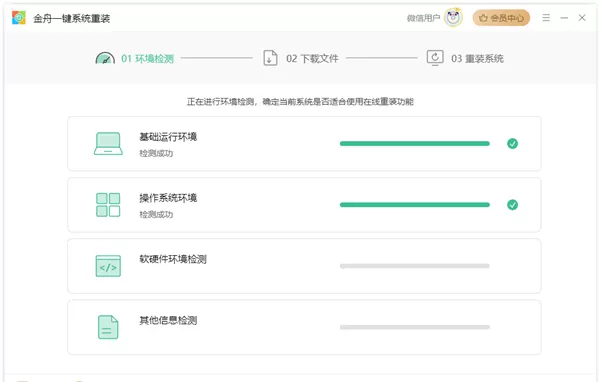This screenshot has width=600, height=382.
Task: Click the 金舟一键系统重装 app logo
Action: click(18, 18)
